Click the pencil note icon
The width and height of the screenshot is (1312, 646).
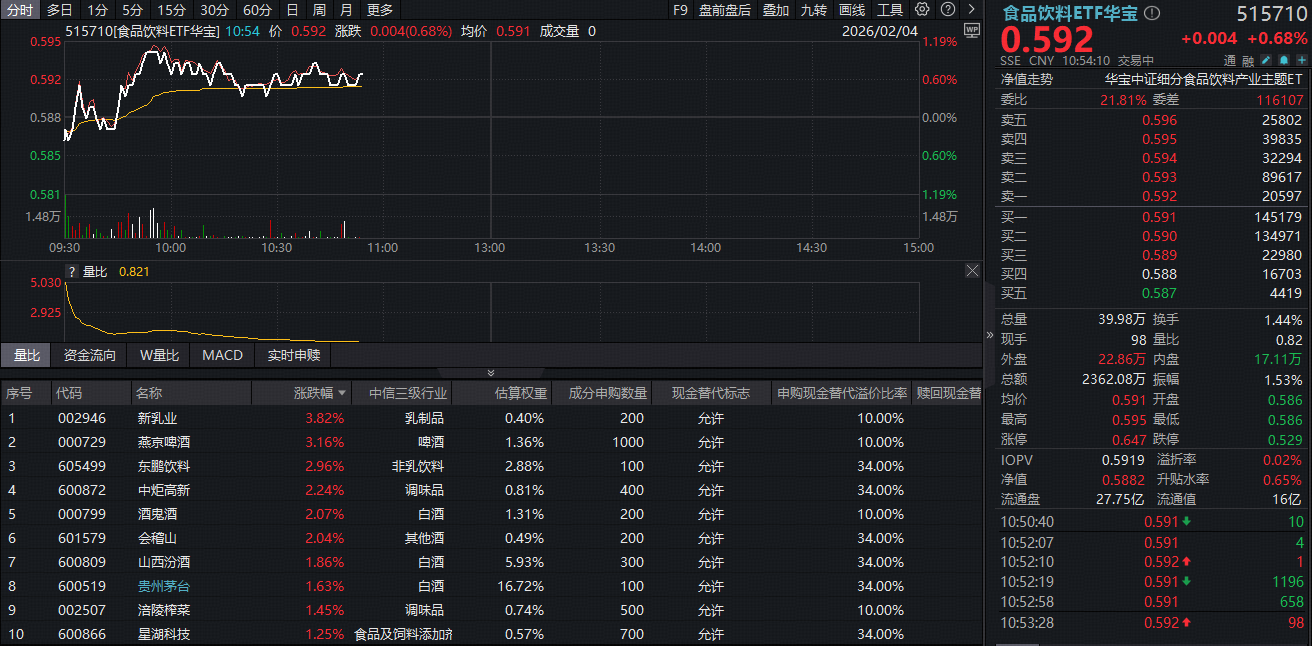[1265, 60]
